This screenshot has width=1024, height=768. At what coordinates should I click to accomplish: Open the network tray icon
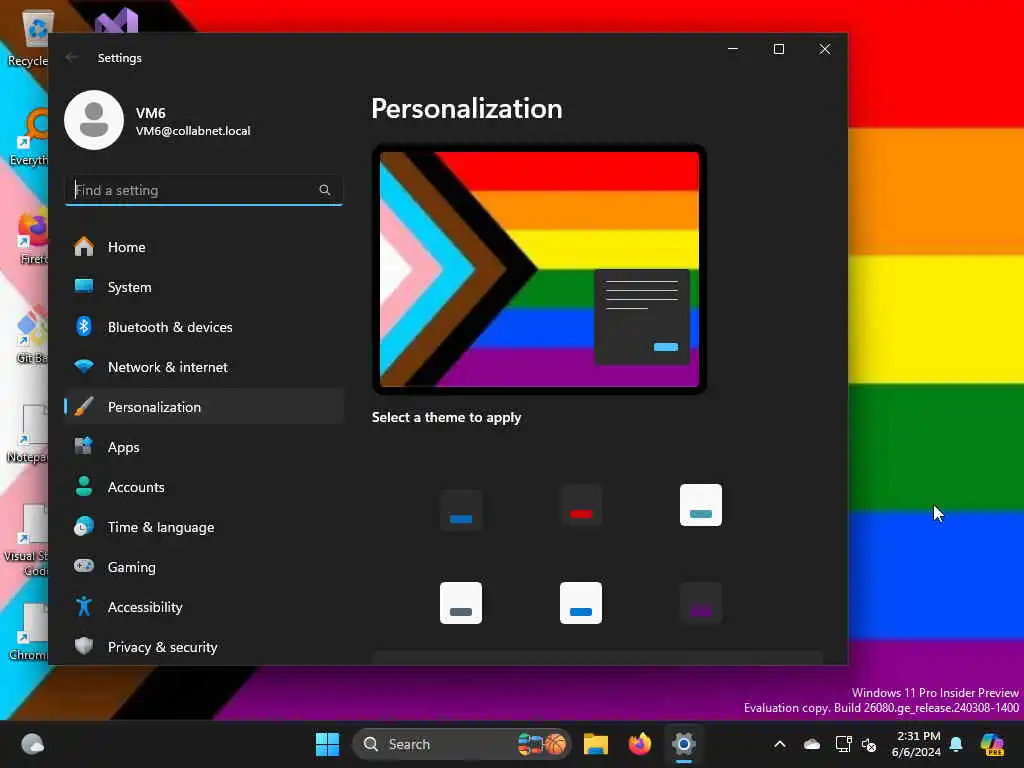coord(843,744)
